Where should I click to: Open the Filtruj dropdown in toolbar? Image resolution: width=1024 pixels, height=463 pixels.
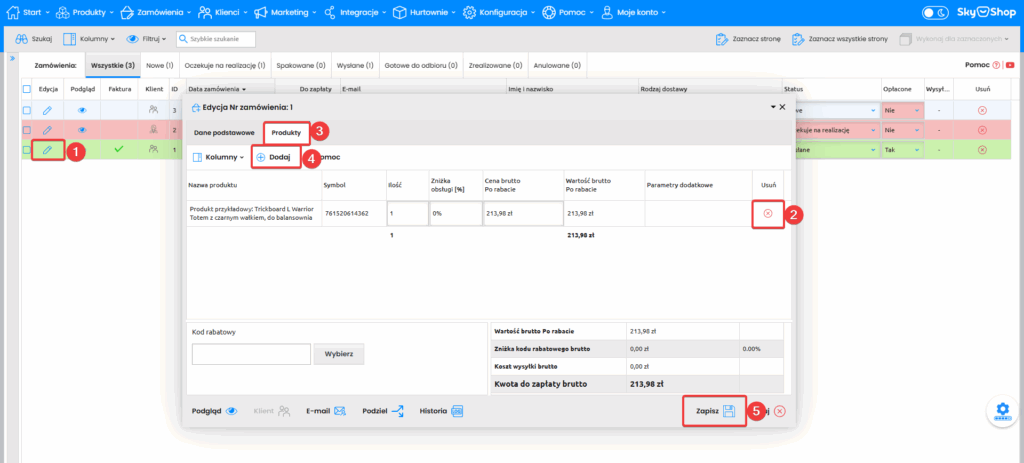pos(147,39)
